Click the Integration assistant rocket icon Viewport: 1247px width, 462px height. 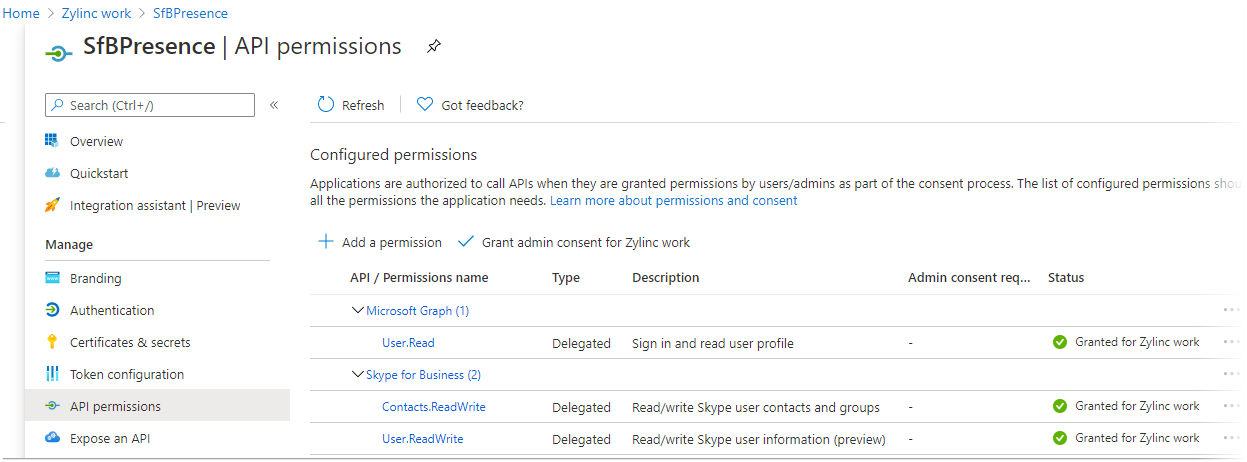pos(53,205)
